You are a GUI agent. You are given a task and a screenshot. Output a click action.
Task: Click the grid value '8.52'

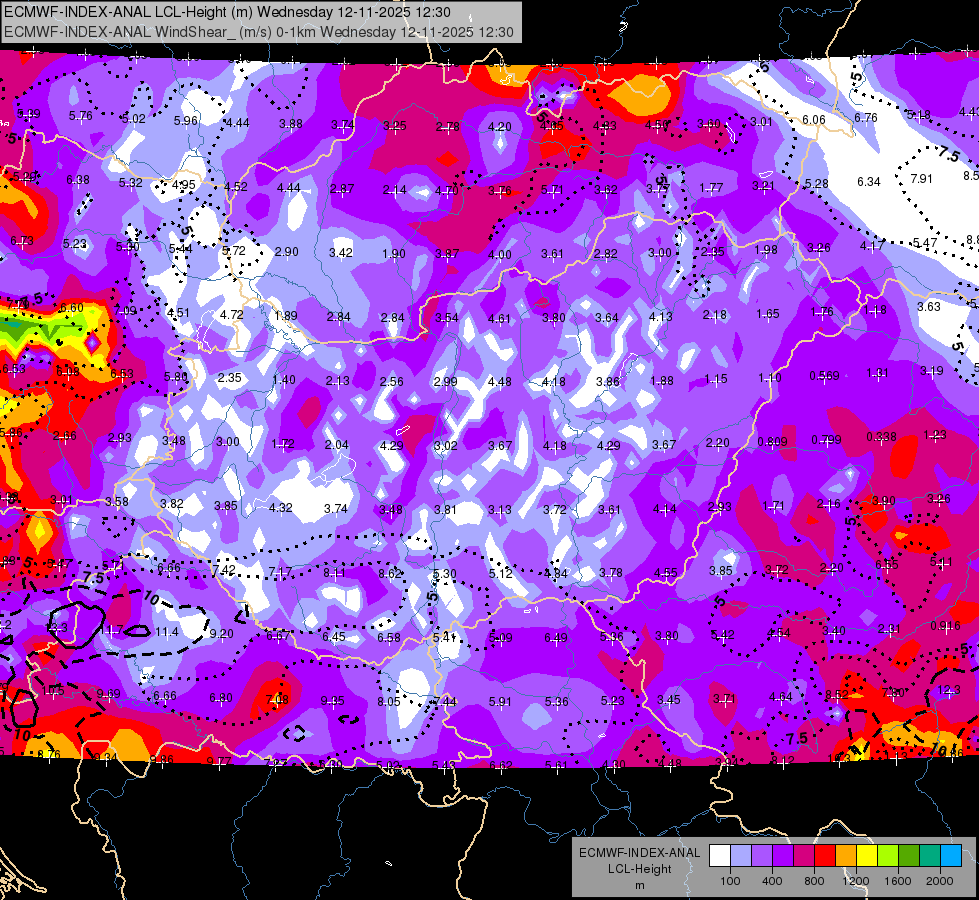point(837,695)
